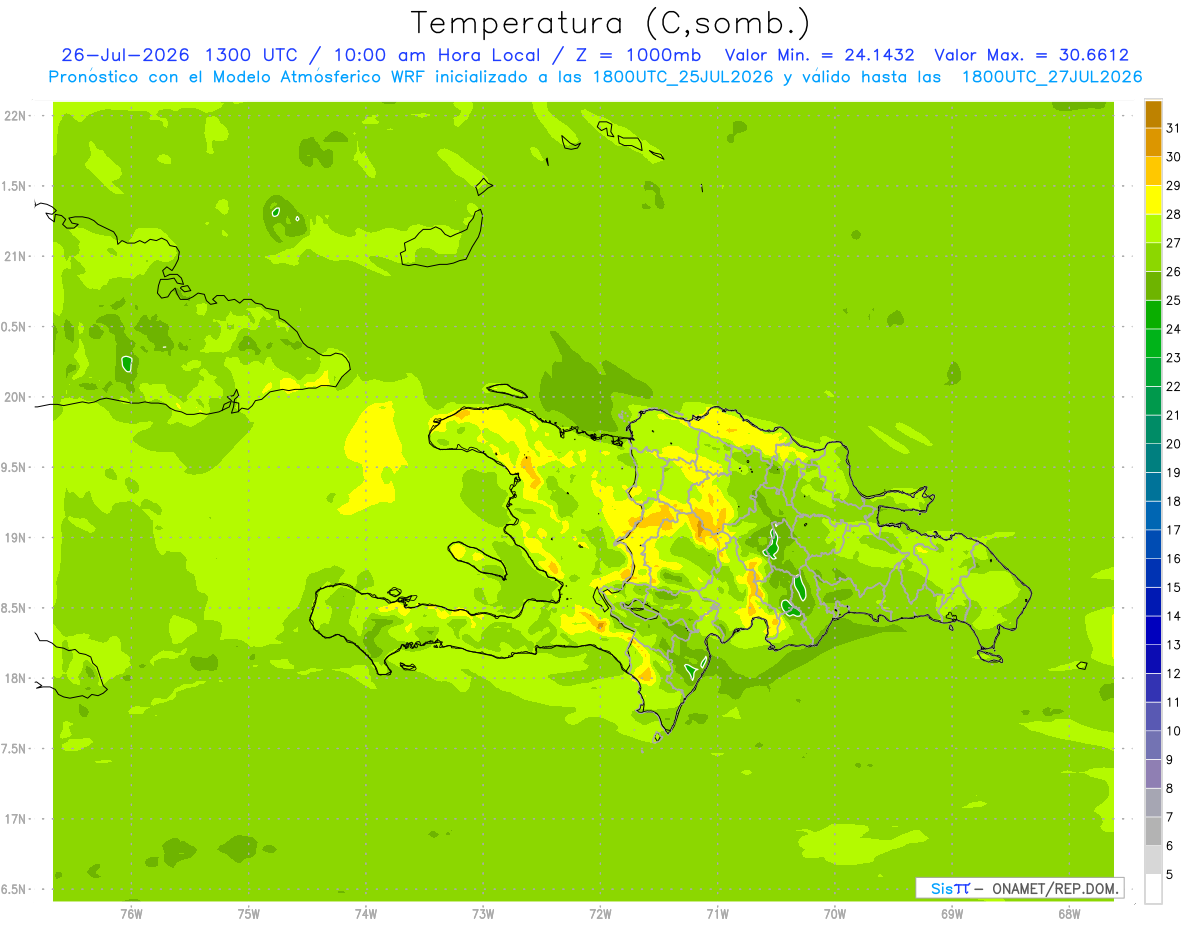Click the legend value 5
The image size is (1200, 927).
coord(1170,874)
